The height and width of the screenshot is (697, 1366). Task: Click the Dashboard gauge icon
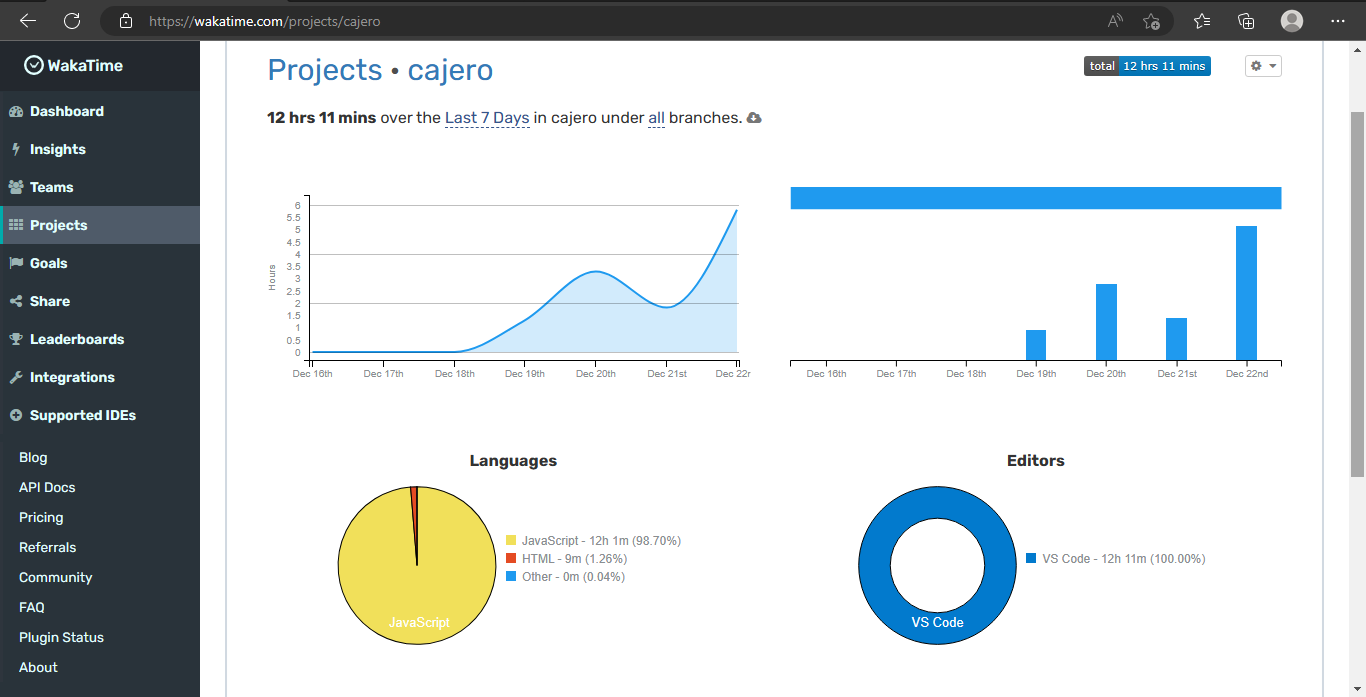(x=16, y=111)
